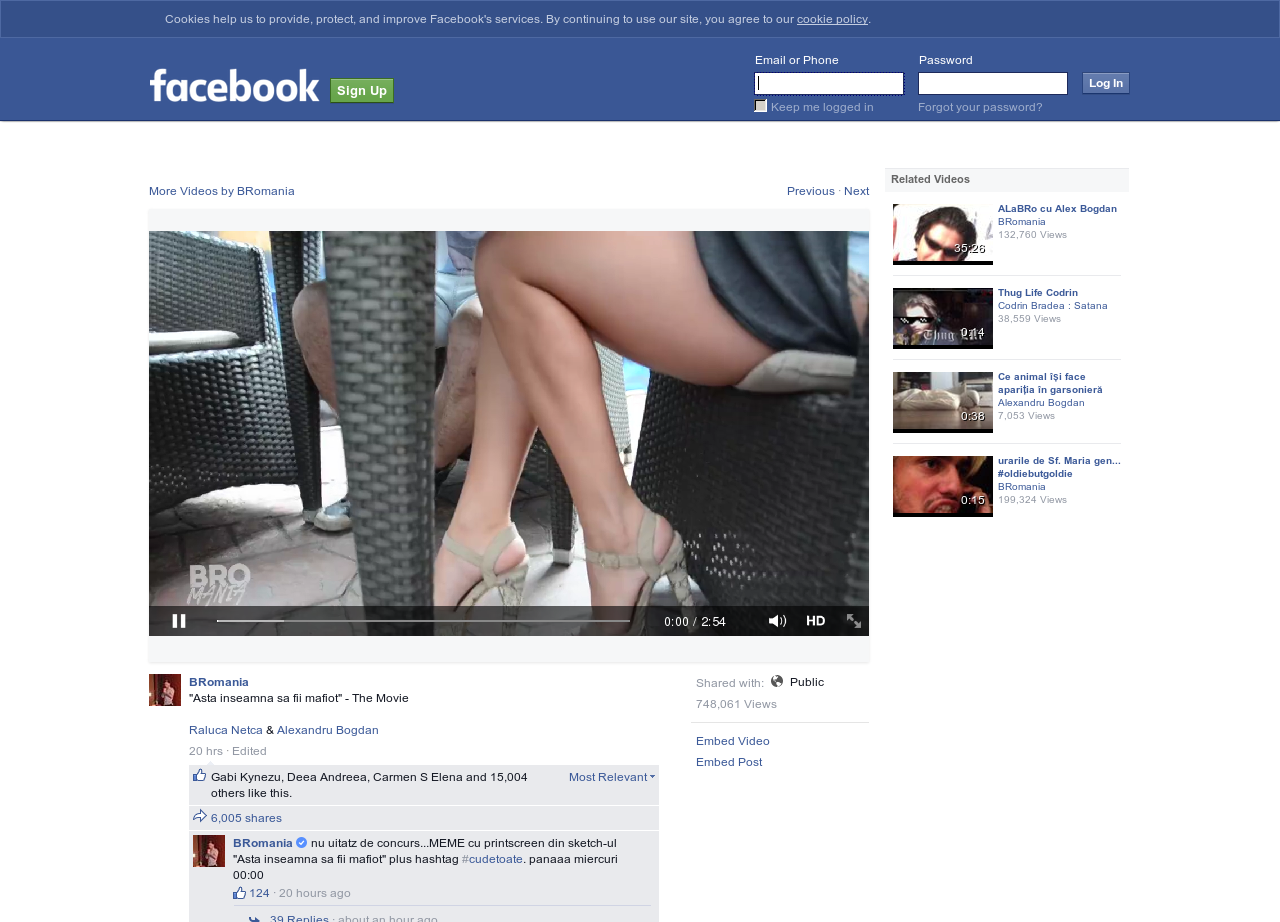The height and width of the screenshot is (922, 1280).
Task: Click 132,760 Views count text
Action: tap(1032, 235)
